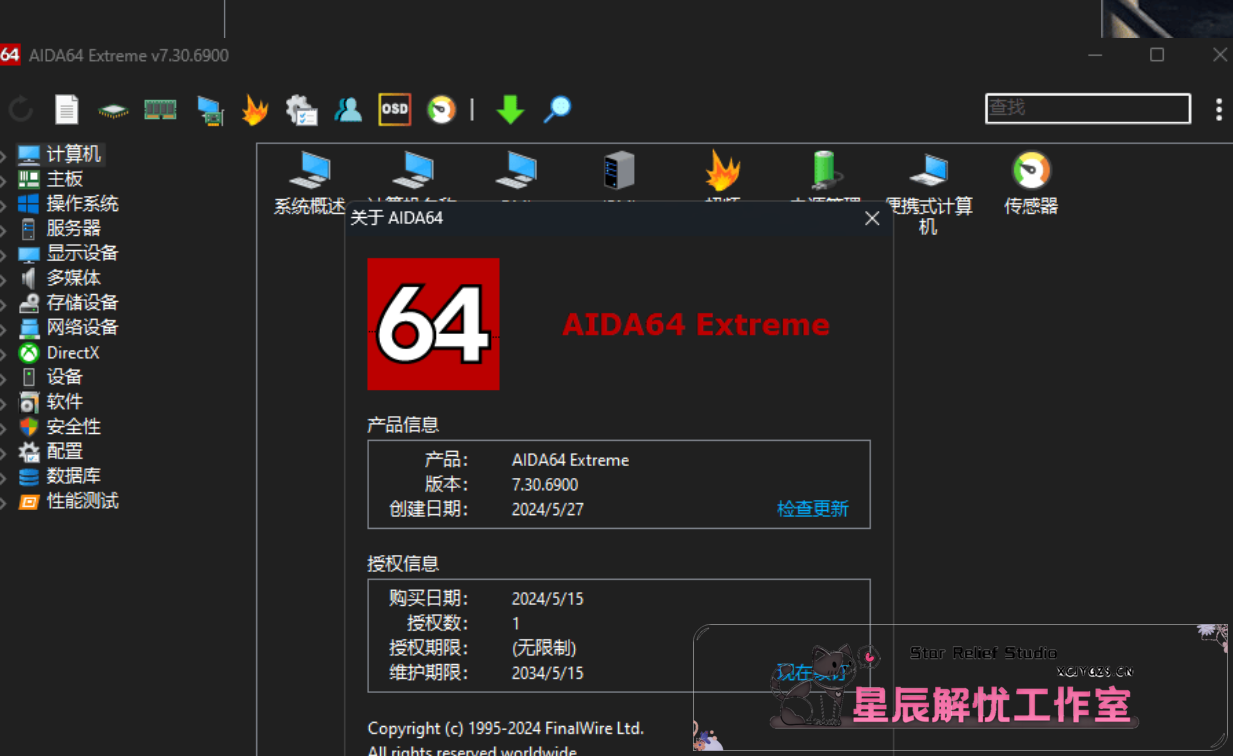
Task: Click the large 64 logo in About dialog
Action: [433, 324]
